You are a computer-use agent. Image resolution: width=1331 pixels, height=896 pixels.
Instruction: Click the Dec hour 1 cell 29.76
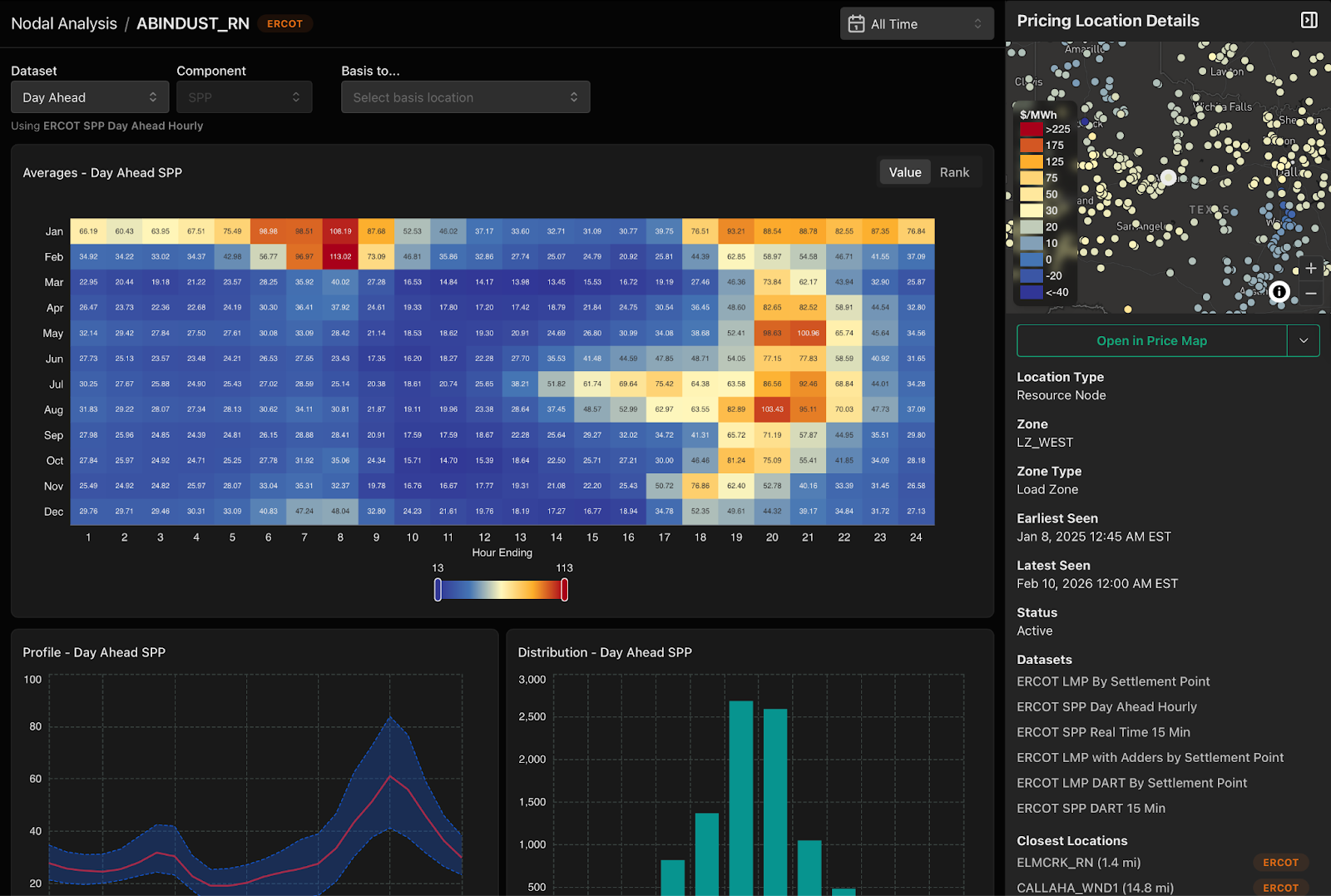pyautogui.click(x=88, y=512)
